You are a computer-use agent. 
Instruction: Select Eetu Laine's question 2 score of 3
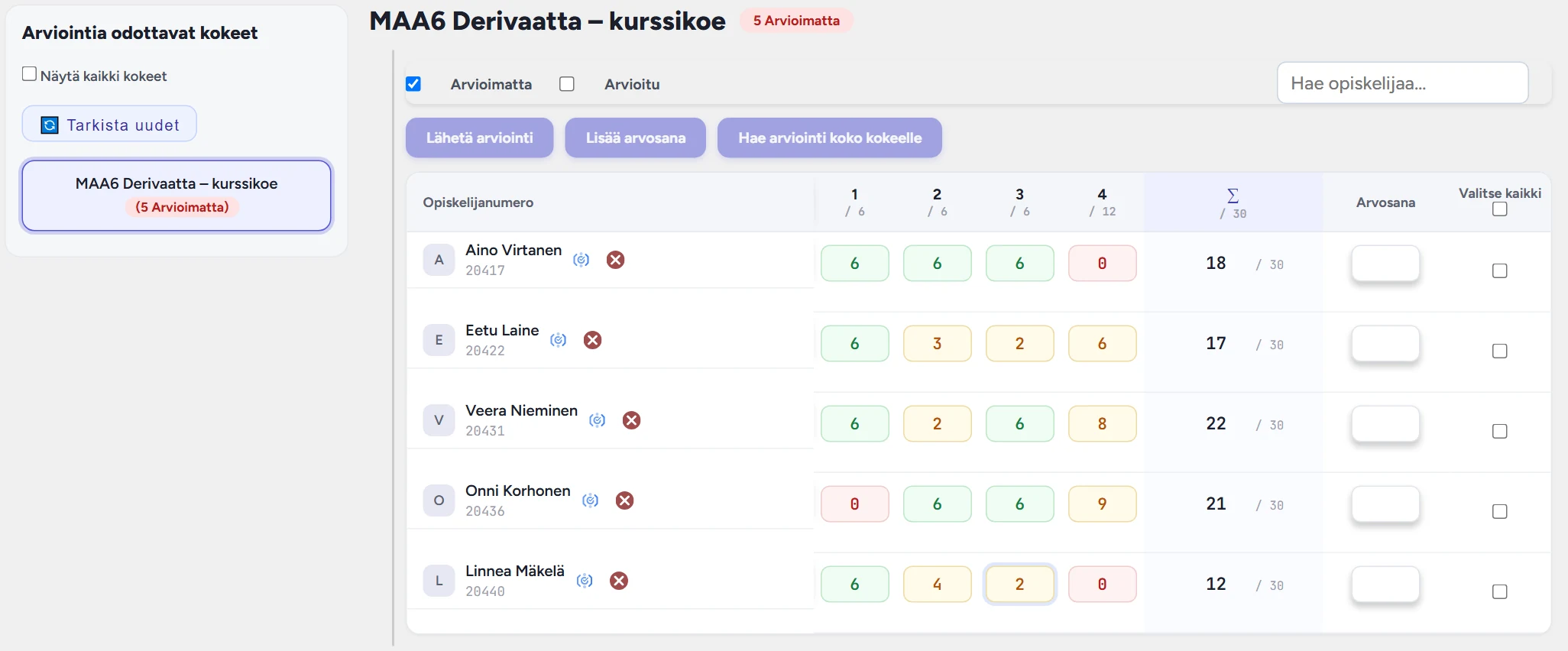937,344
